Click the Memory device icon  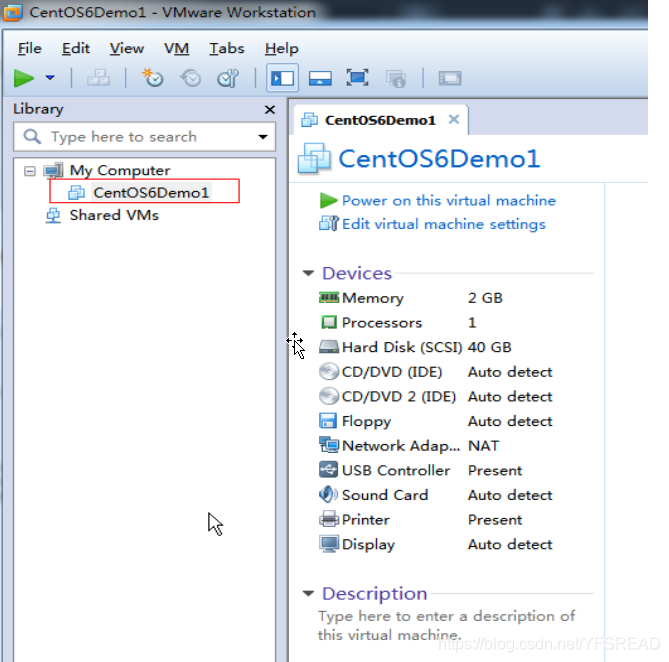coord(329,297)
